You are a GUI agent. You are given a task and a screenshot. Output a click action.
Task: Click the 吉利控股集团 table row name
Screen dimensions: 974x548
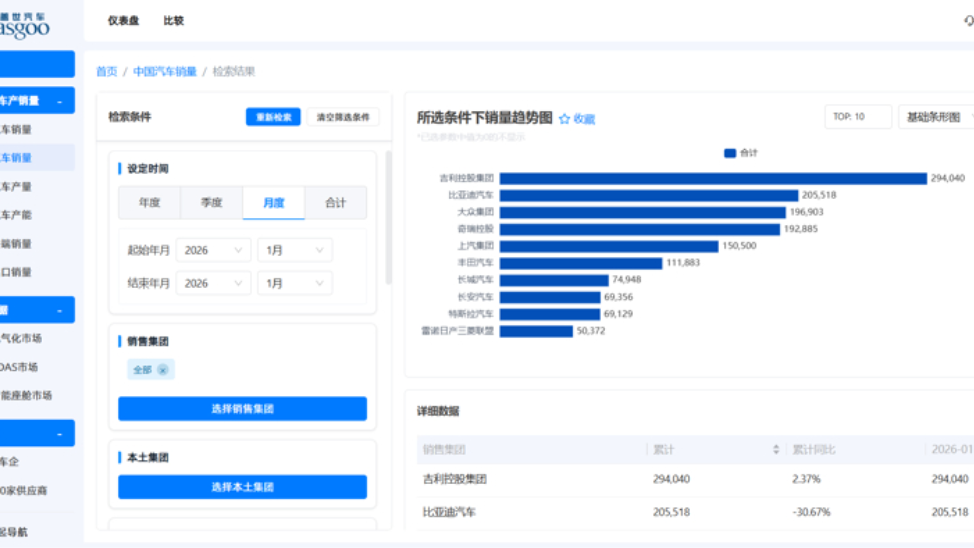(x=455, y=479)
